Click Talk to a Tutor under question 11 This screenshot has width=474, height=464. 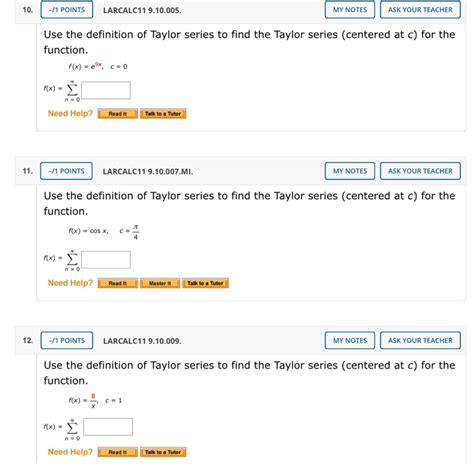(x=205, y=283)
